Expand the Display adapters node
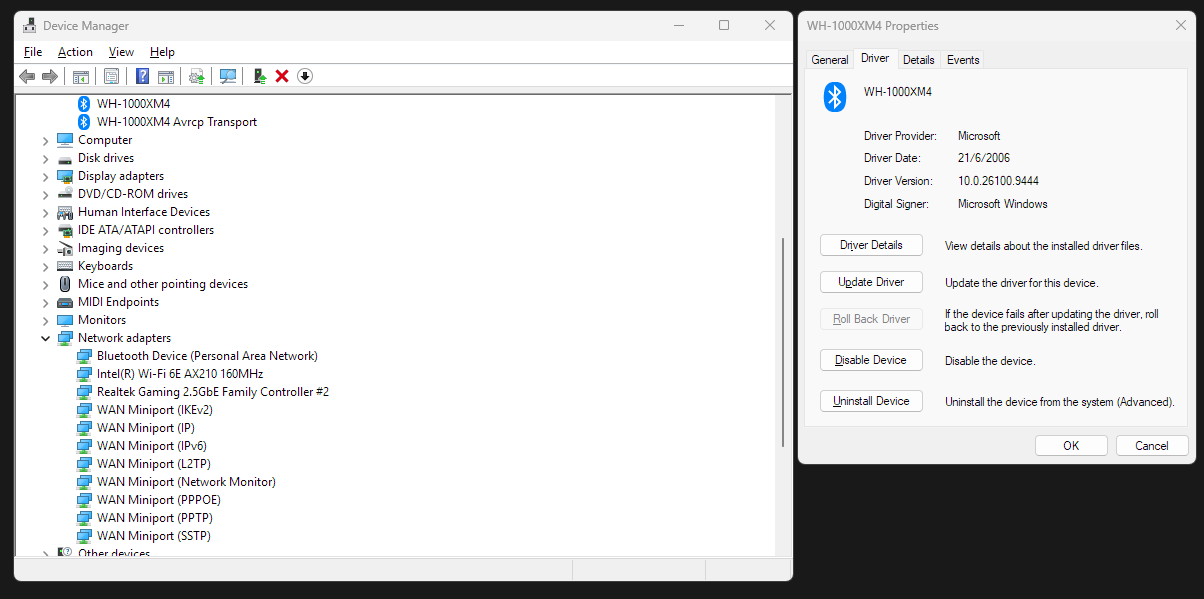The height and width of the screenshot is (599, 1204). [x=45, y=176]
